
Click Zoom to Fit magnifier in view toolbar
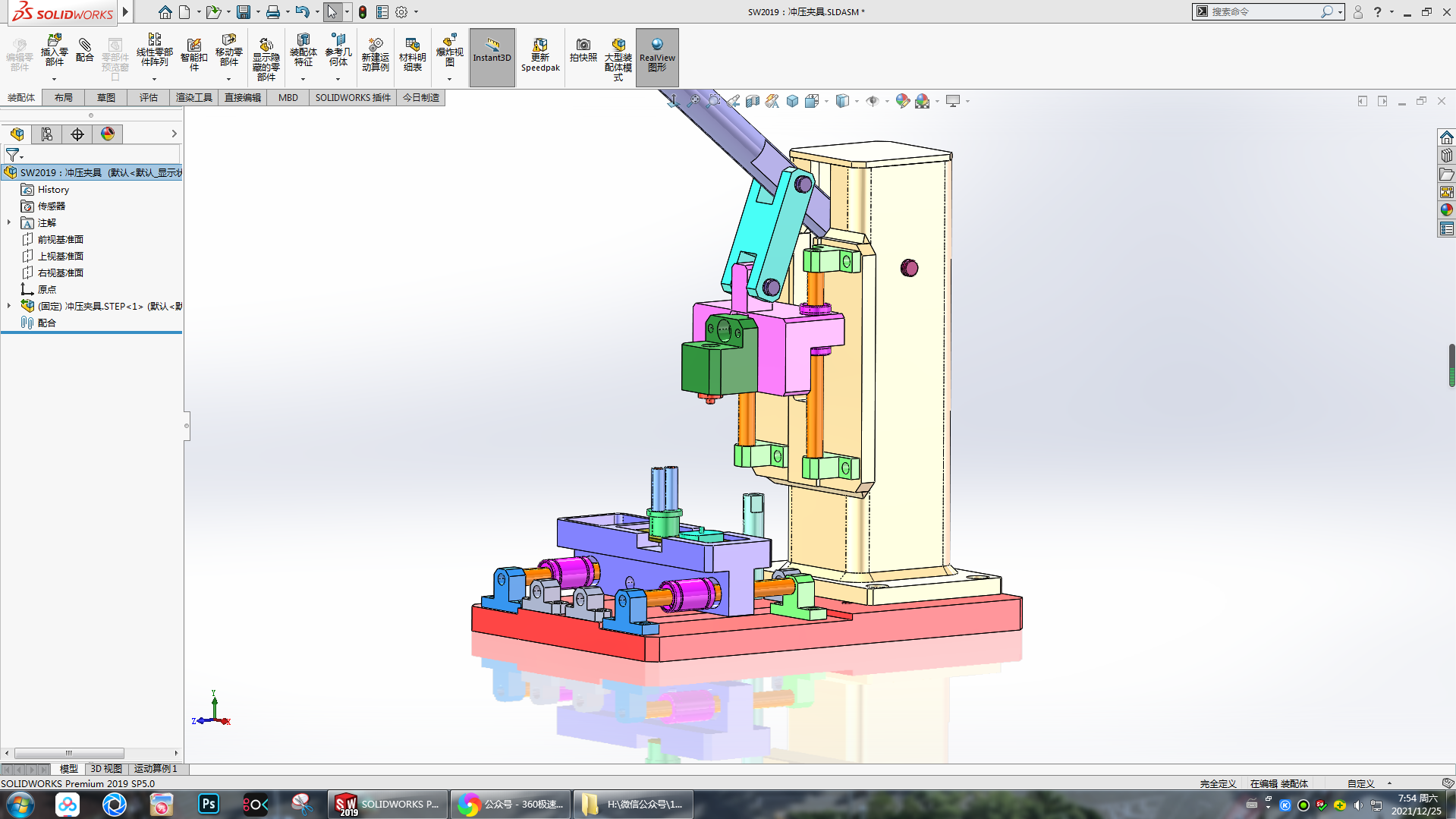pyautogui.click(x=693, y=101)
